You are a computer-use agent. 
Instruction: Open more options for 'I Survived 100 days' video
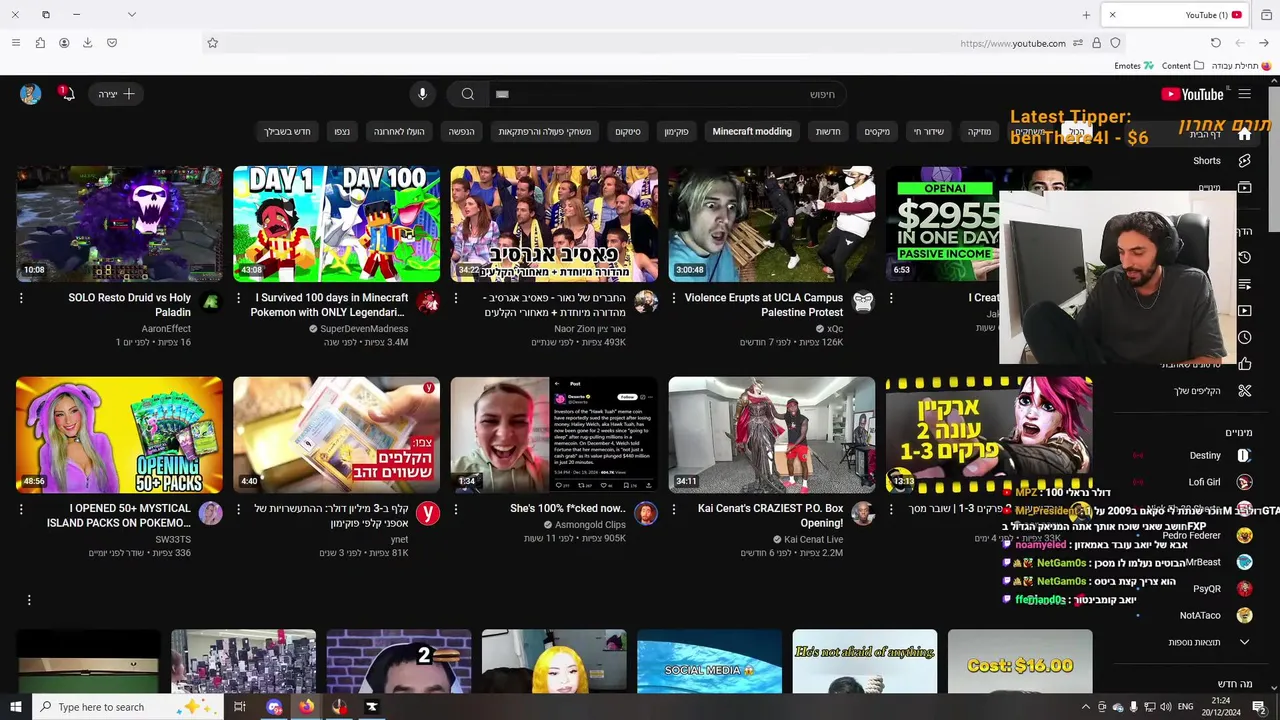coord(238,298)
